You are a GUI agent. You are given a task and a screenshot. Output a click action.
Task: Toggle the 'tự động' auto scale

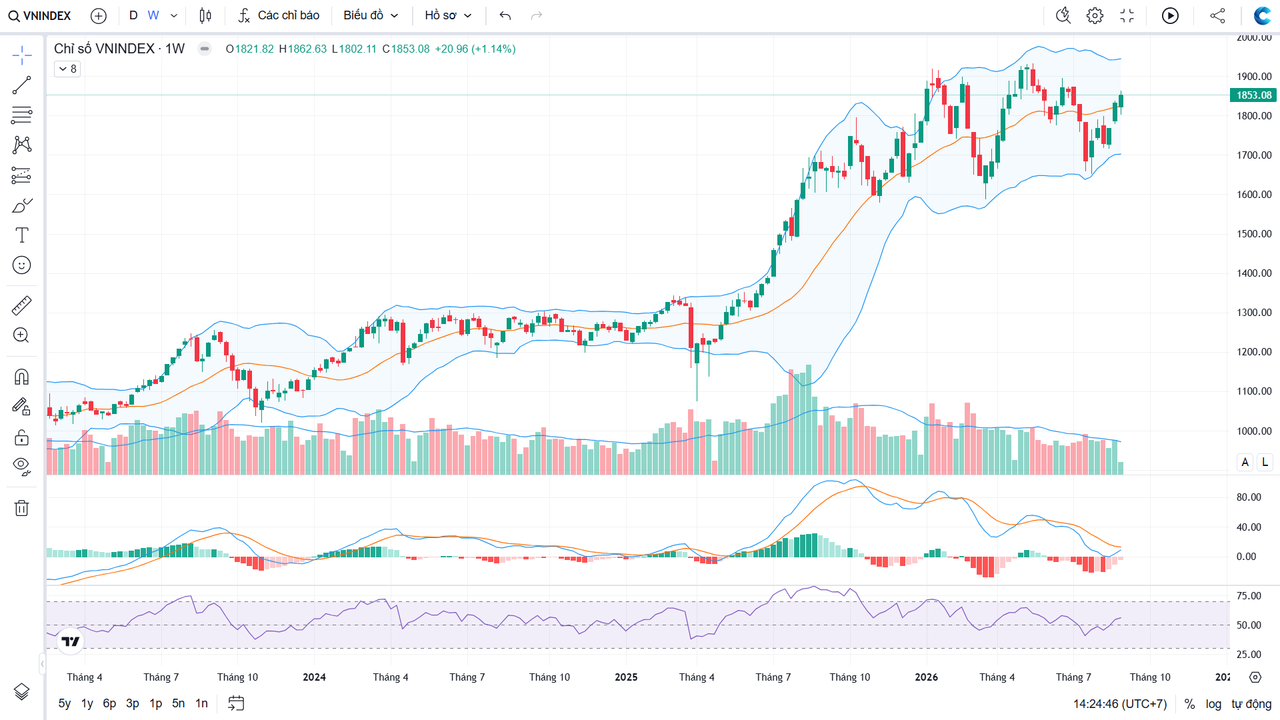[1250, 704]
